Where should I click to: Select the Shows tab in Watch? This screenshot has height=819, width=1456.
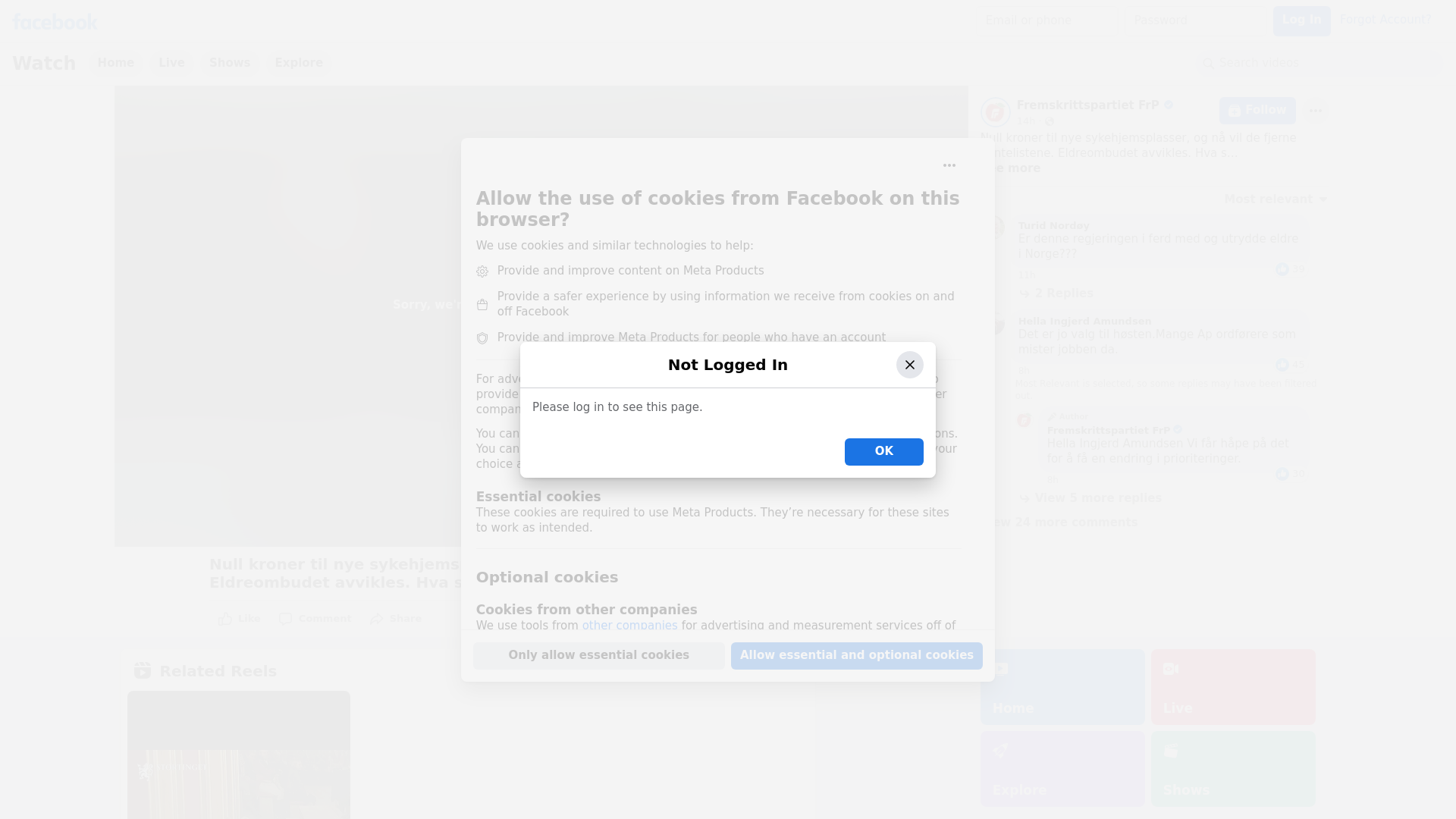pyautogui.click(x=230, y=63)
